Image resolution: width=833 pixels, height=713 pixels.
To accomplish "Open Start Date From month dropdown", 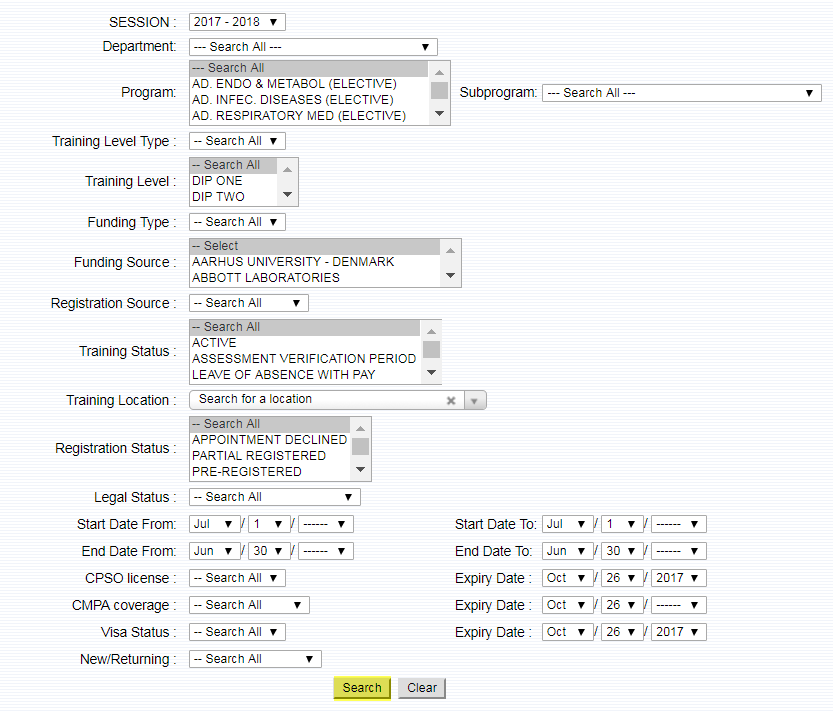I will 214,524.
